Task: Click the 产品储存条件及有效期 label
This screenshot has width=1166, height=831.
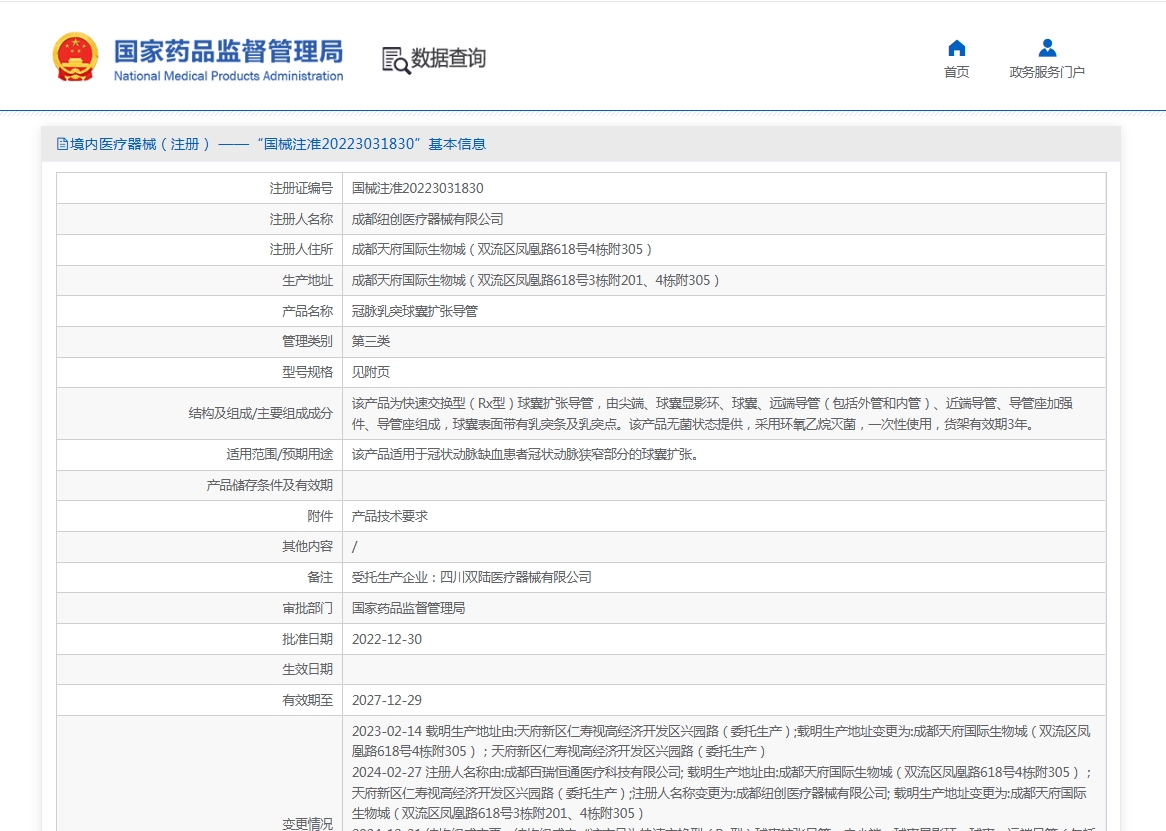Action: (269, 486)
